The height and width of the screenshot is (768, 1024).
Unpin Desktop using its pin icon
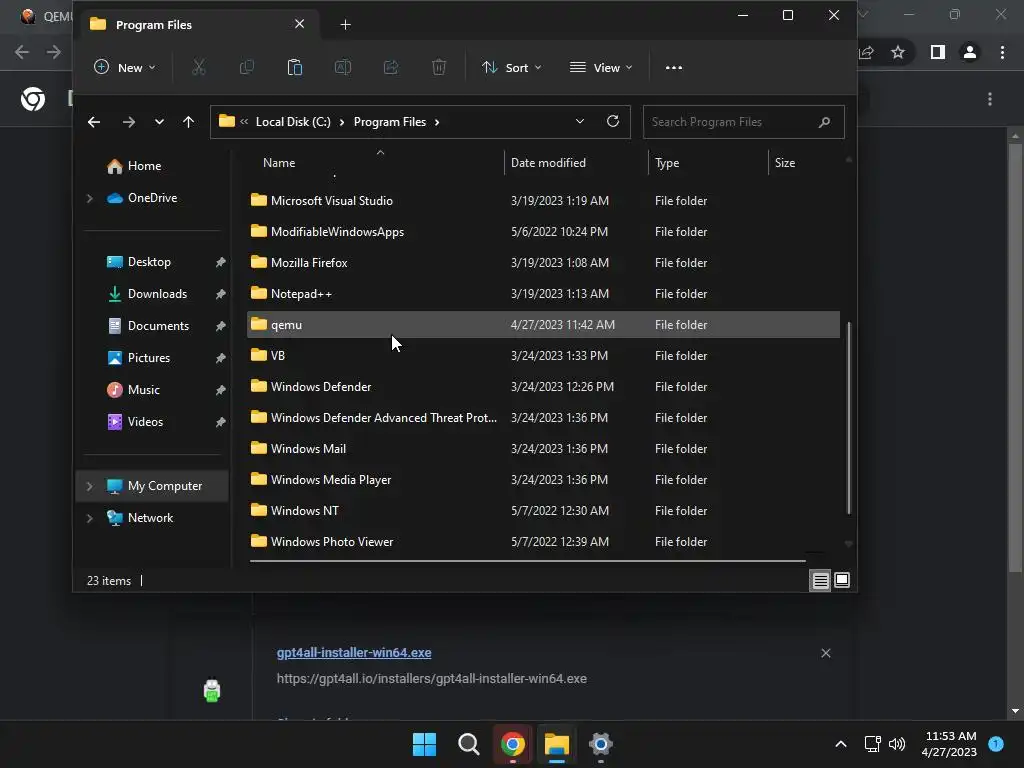click(x=220, y=262)
